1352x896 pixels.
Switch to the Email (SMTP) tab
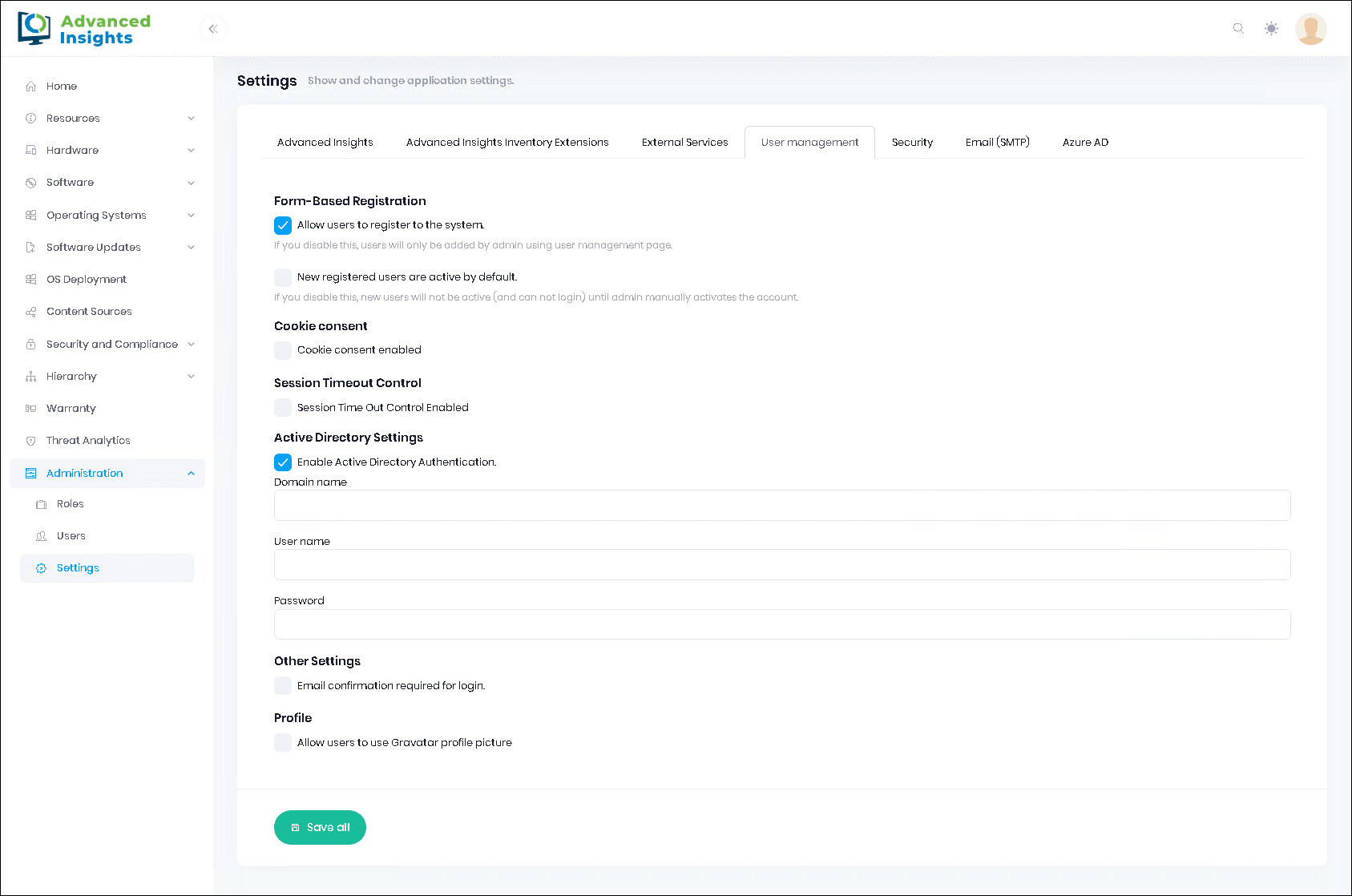(x=997, y=143)
